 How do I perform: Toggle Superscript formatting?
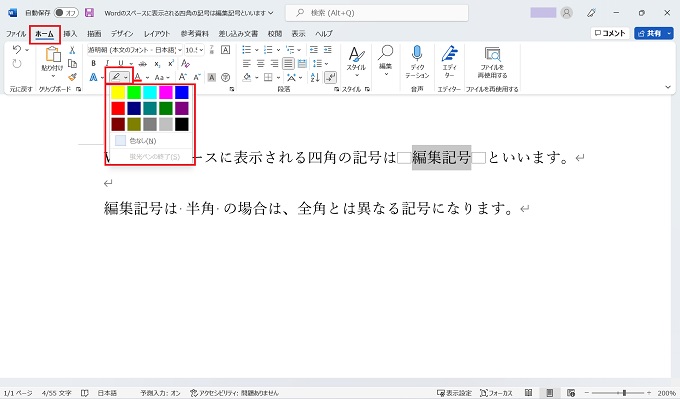click(x=171, y=63)
